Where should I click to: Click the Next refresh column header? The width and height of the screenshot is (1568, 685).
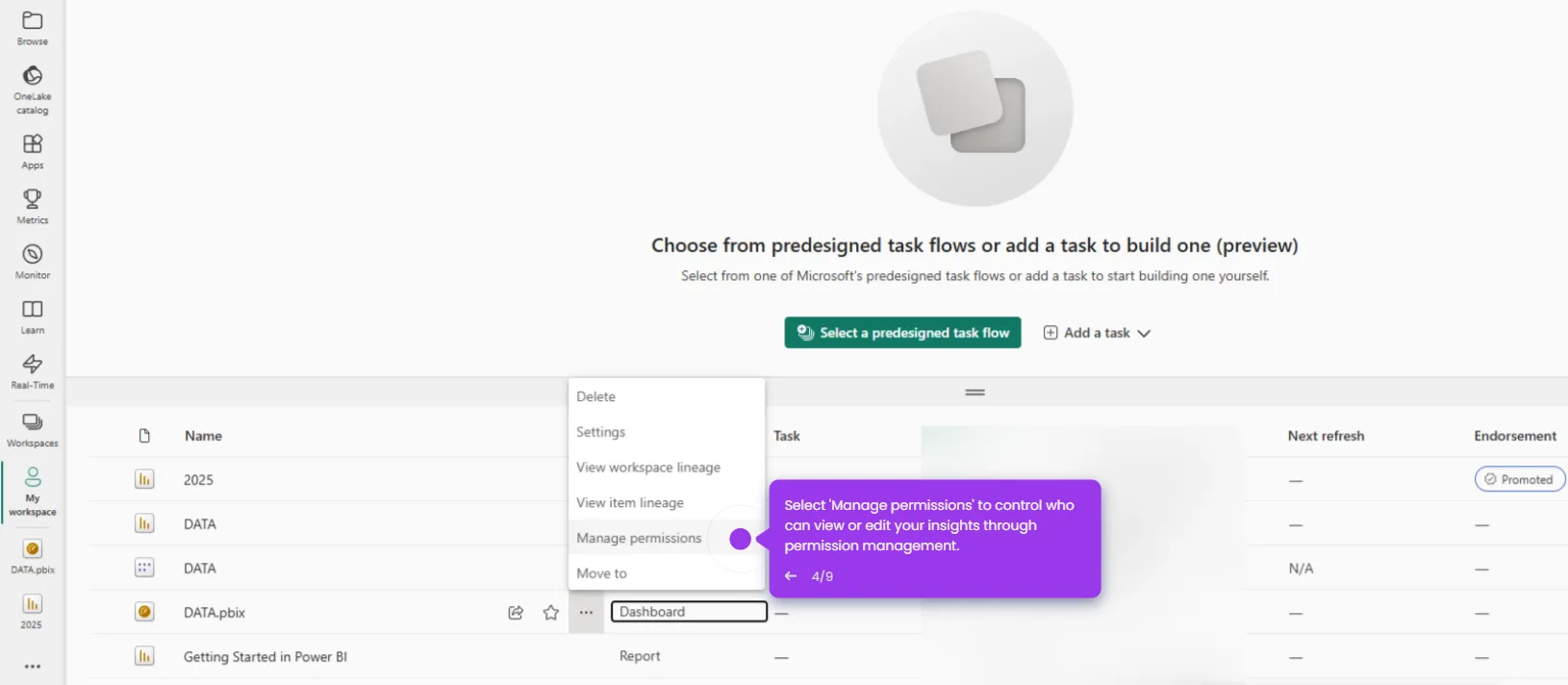1326,436
